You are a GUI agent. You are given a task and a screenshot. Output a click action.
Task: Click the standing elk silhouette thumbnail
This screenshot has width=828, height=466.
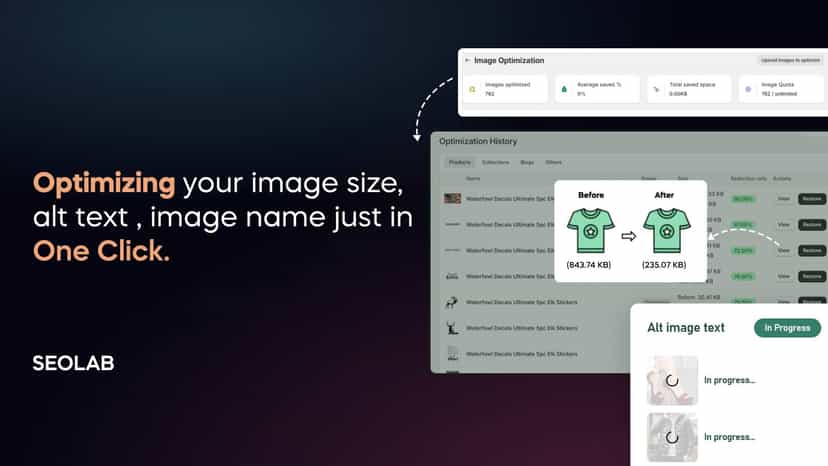click(x=451, y=328)
